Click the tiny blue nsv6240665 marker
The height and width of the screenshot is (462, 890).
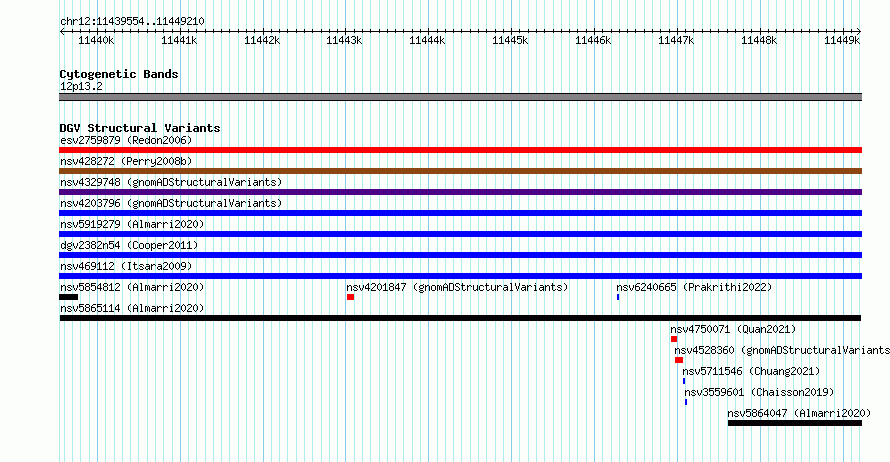[618, 297]
